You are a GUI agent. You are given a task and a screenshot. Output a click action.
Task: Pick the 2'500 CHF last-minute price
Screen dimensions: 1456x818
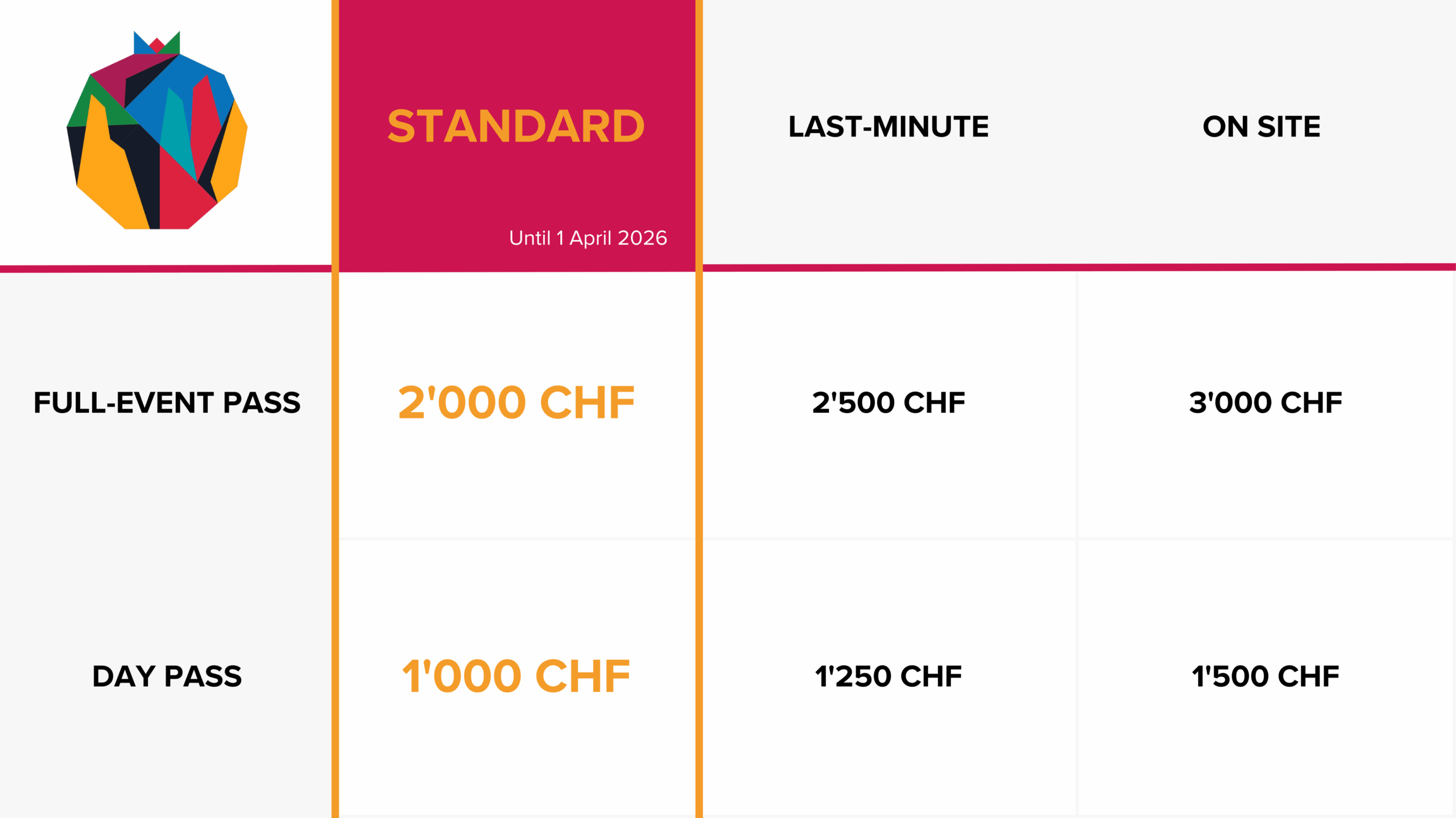click(x=888, y=402)
